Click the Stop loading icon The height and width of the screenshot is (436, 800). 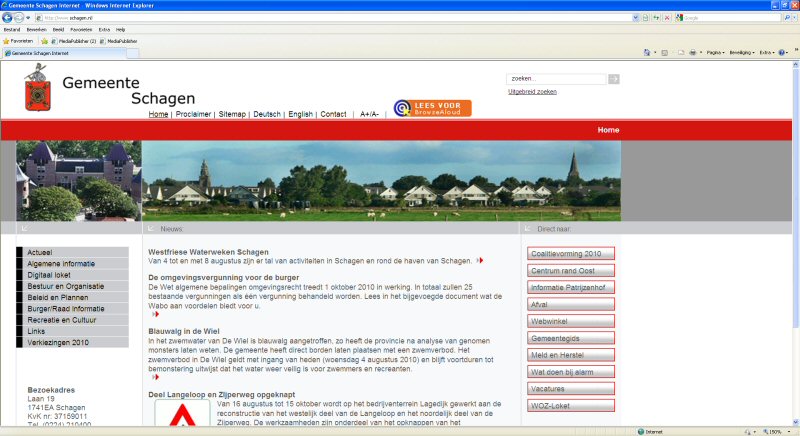click(666, 18)
